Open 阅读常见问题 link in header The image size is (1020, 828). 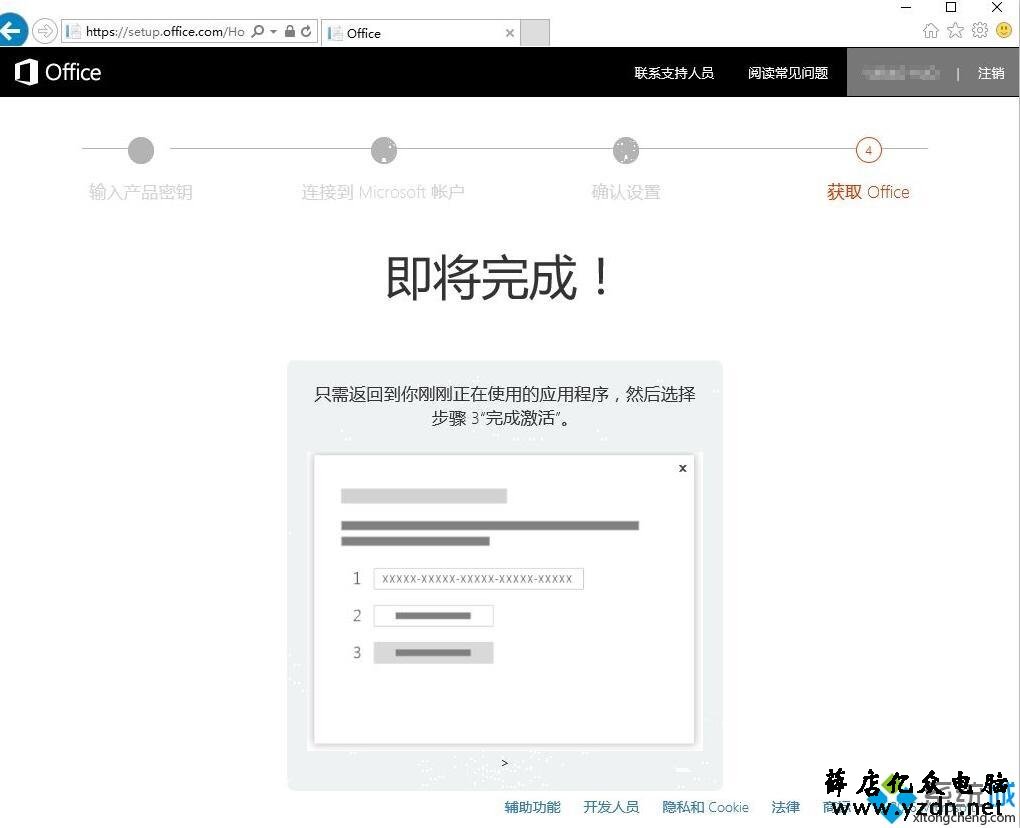pyautogui.click(x=788, y=73)
